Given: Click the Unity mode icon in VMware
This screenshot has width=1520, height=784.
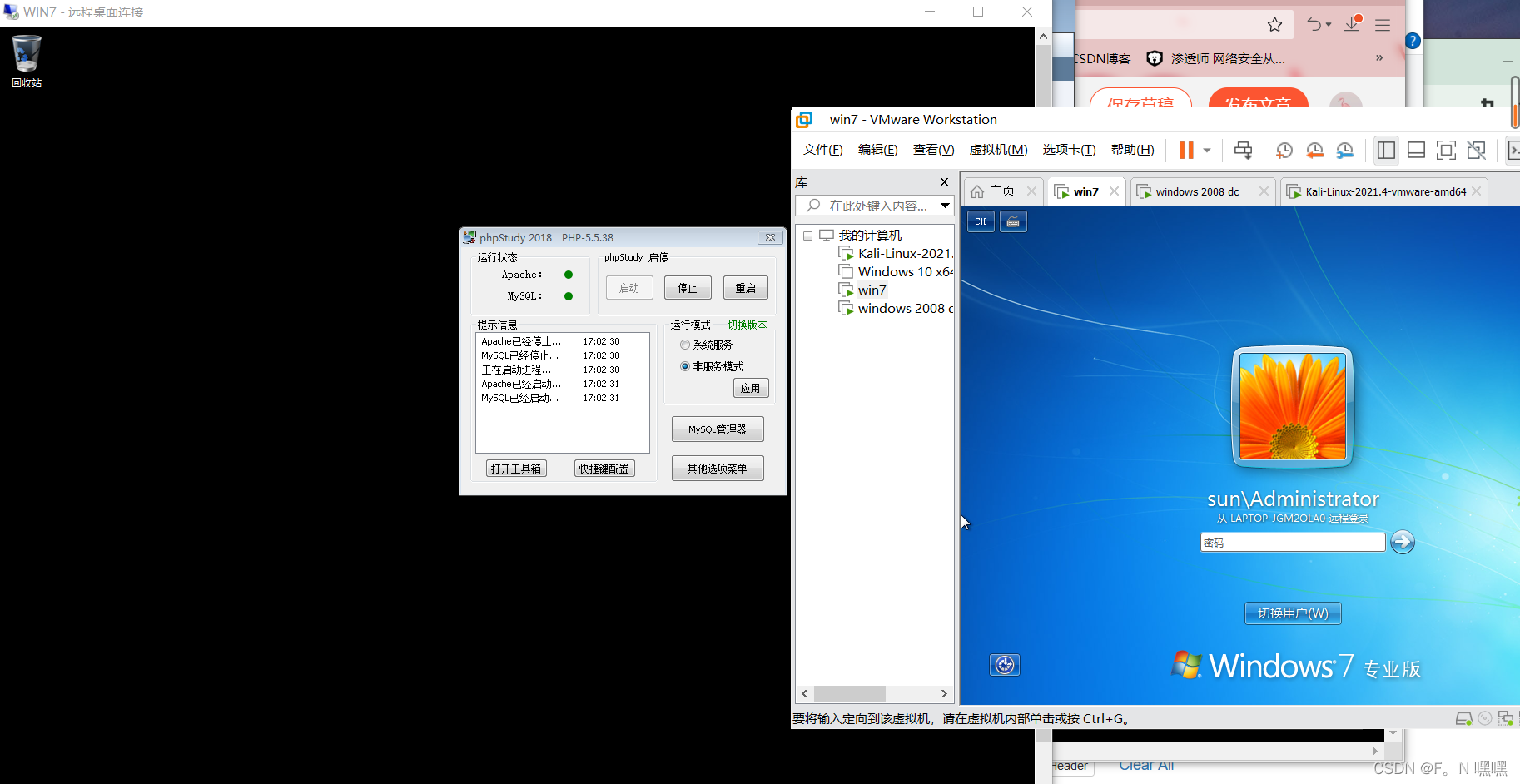Looking at the screenshot, I should [1477, 150].
